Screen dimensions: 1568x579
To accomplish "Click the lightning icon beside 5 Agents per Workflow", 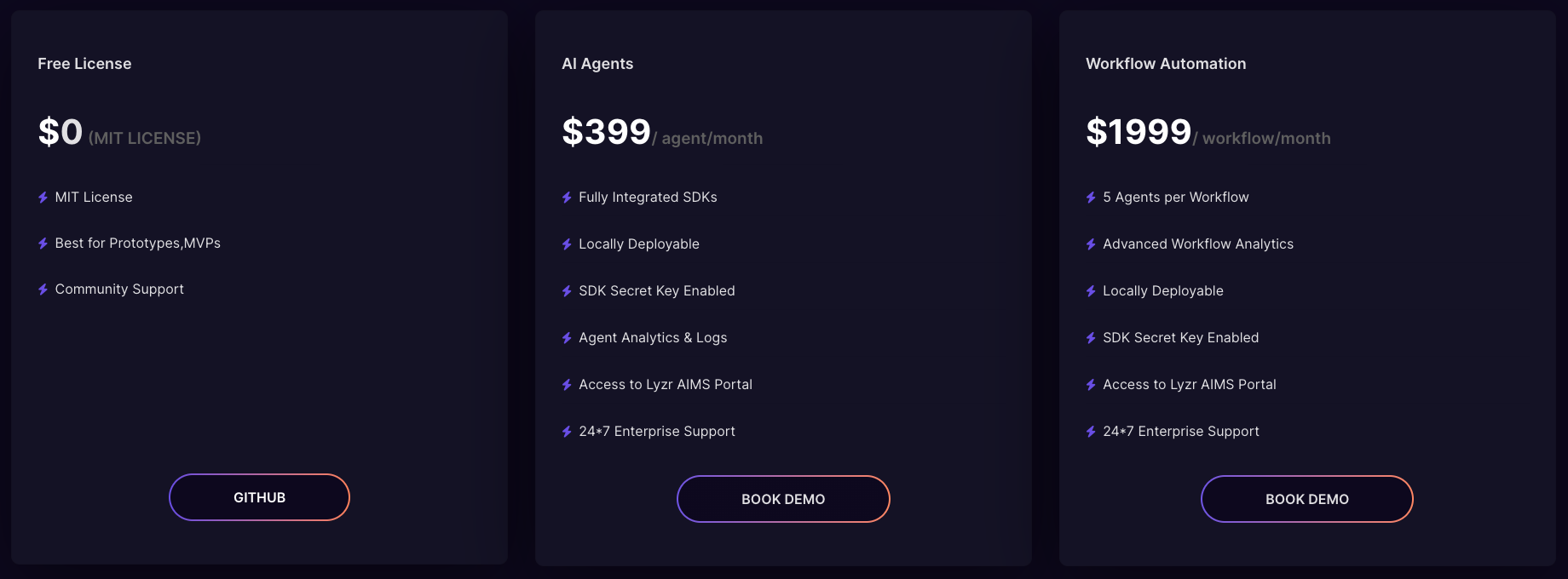I will (x=1091, y=198).
